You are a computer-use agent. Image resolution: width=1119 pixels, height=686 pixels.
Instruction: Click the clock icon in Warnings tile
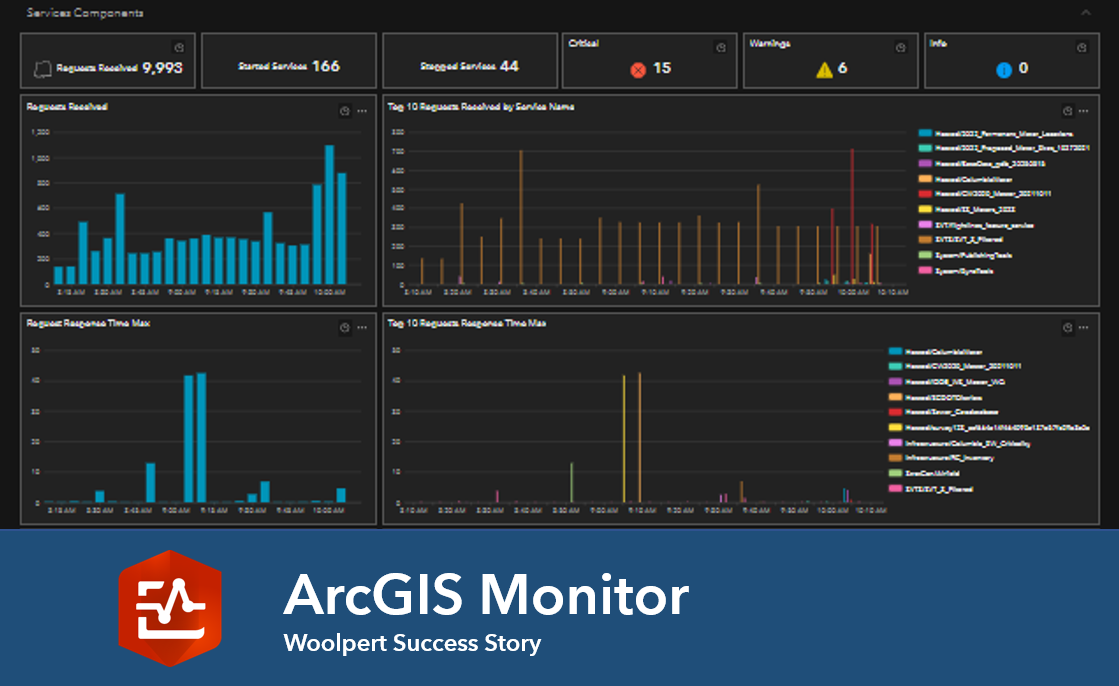pyautogui.click(x=901, y=47)
